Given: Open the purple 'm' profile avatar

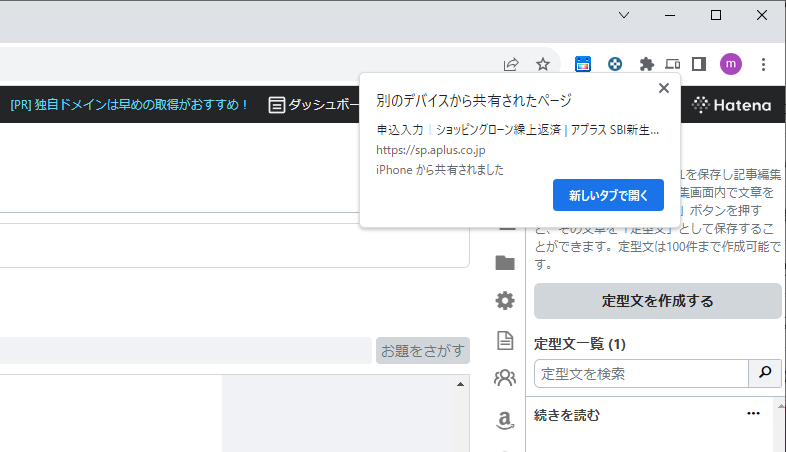Looking at the screenshot, I should [731, 64].
